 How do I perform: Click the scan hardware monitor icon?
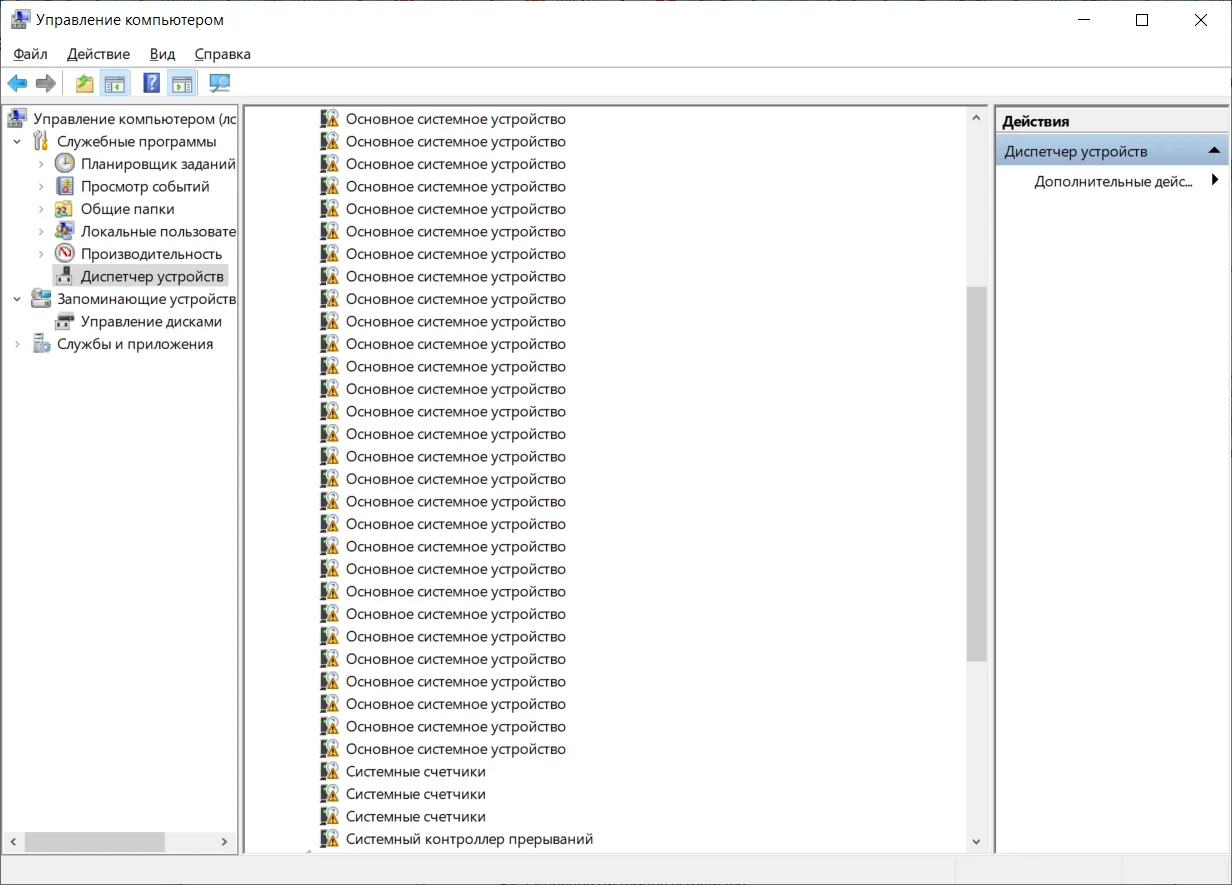pos(219,83)
